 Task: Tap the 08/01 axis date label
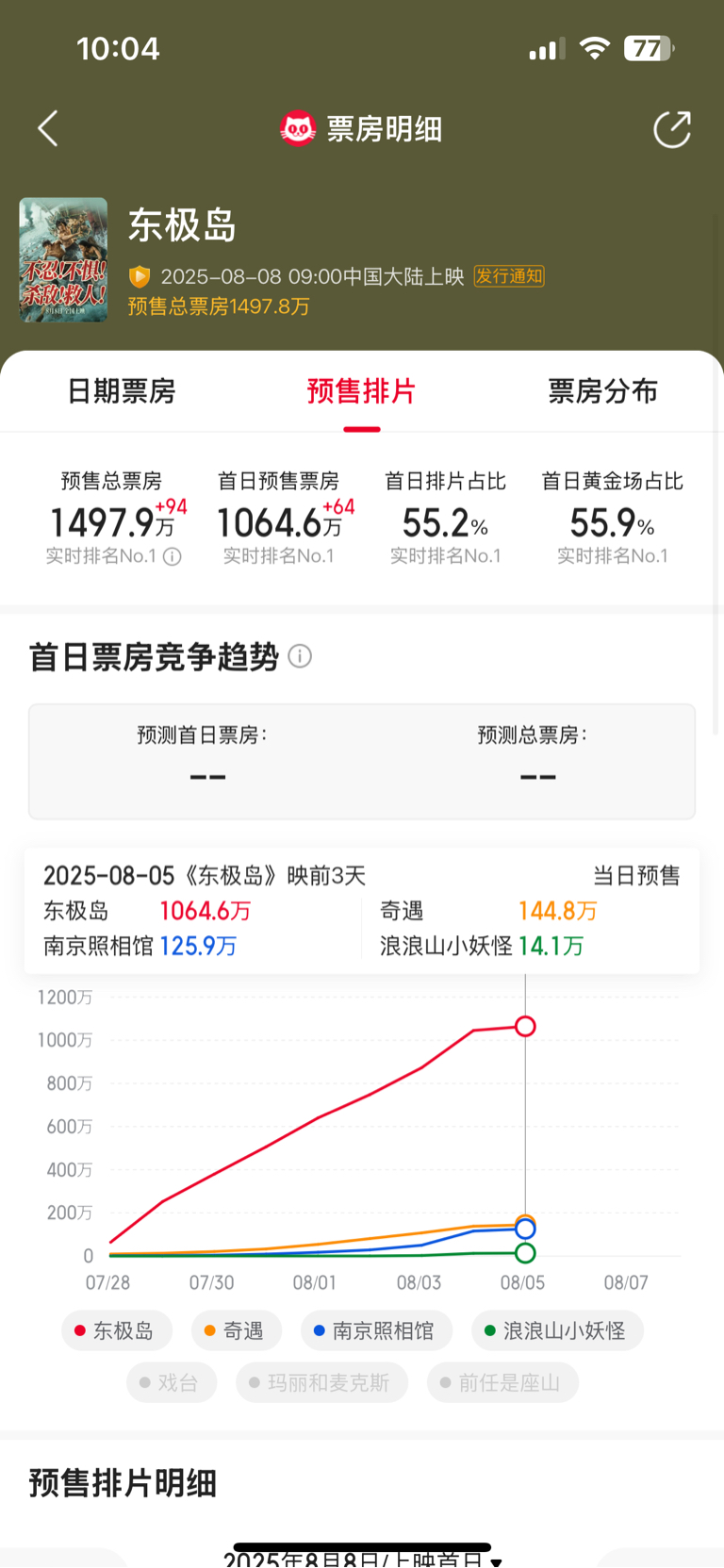(x=315, y=1282)
